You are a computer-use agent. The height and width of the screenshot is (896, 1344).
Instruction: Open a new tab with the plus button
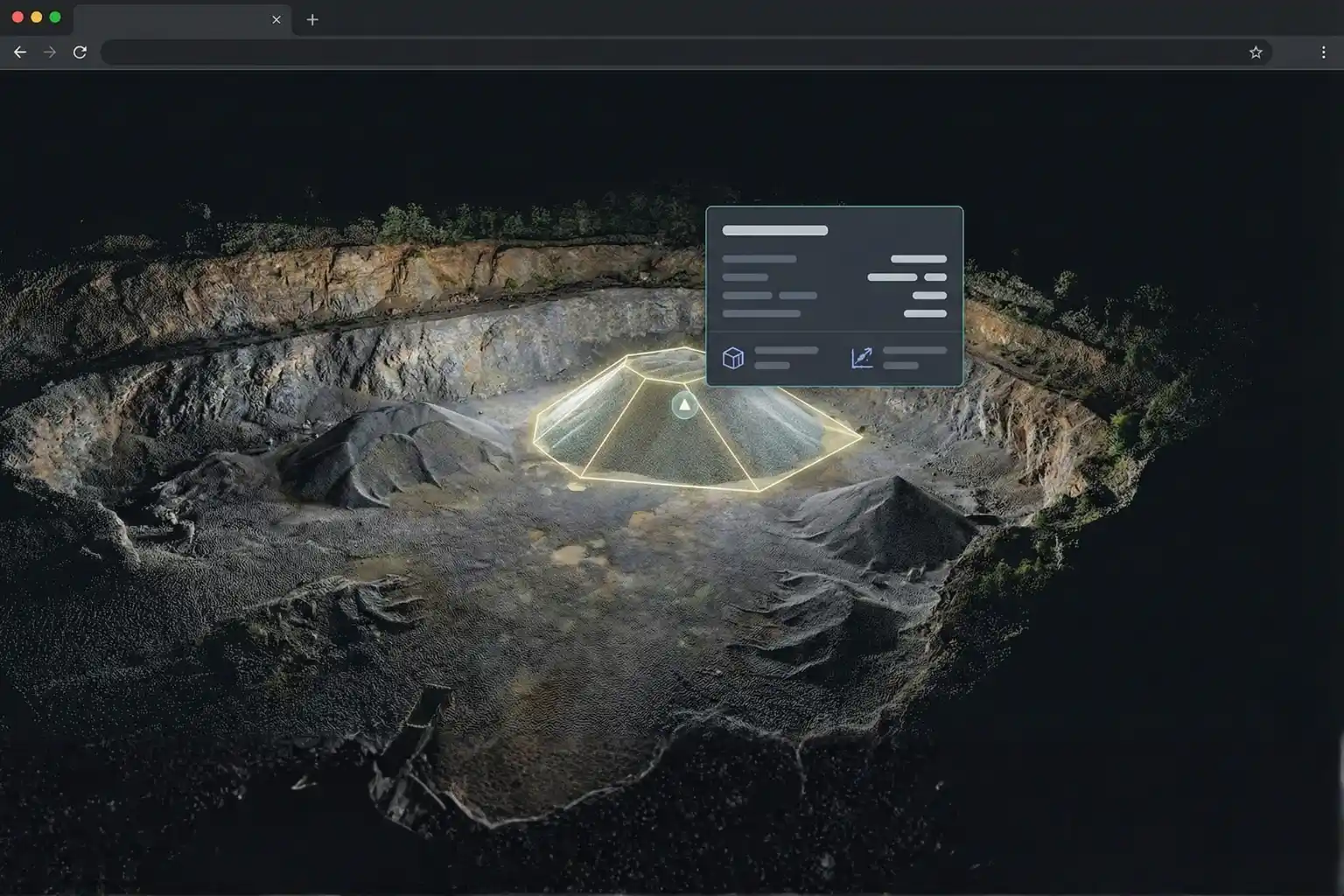point(312,19)
